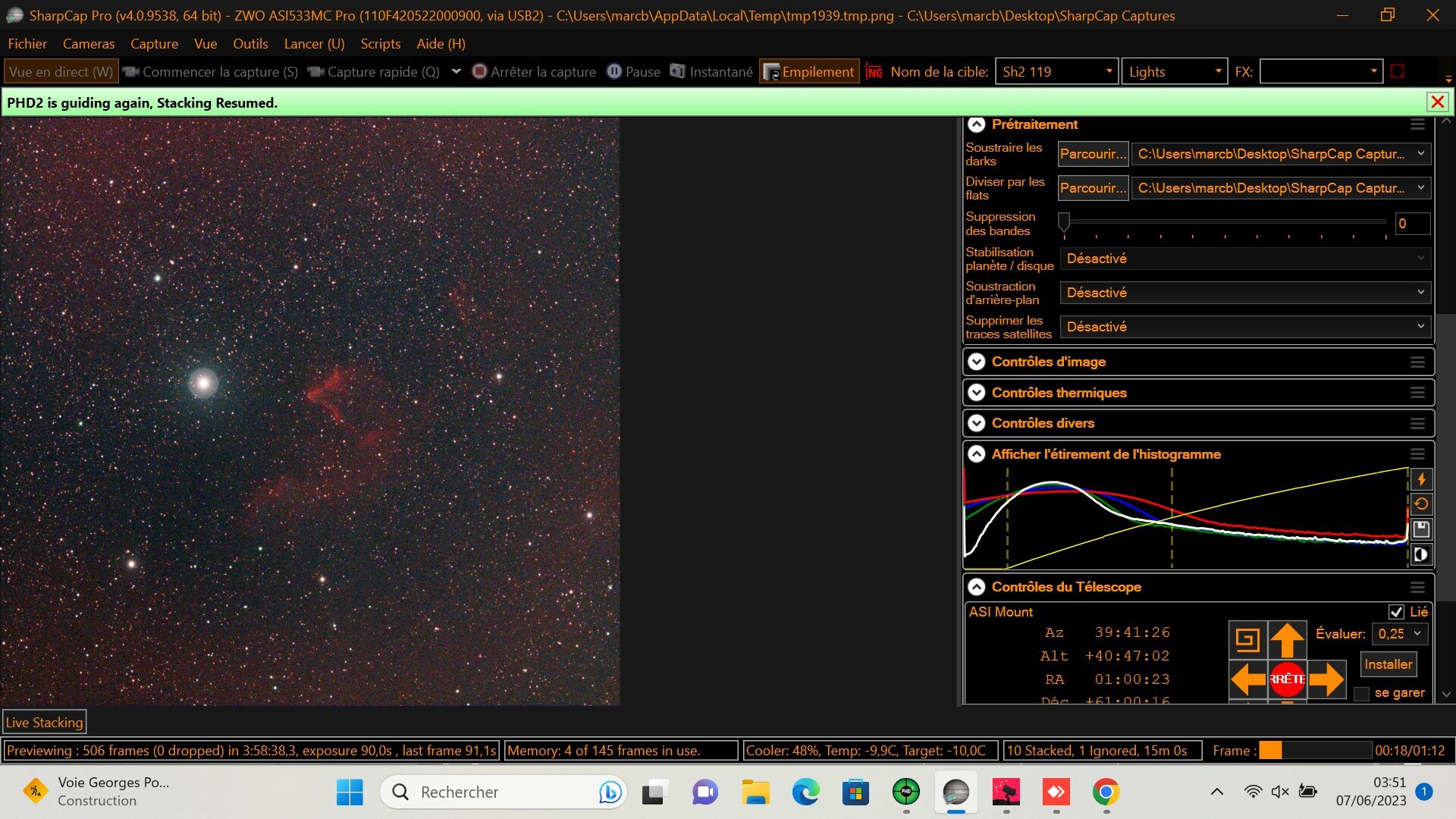The image size is (1456, 819).
Task: Dismiss the PHD2 guiding notification bar
Action: coord(1437,102)
